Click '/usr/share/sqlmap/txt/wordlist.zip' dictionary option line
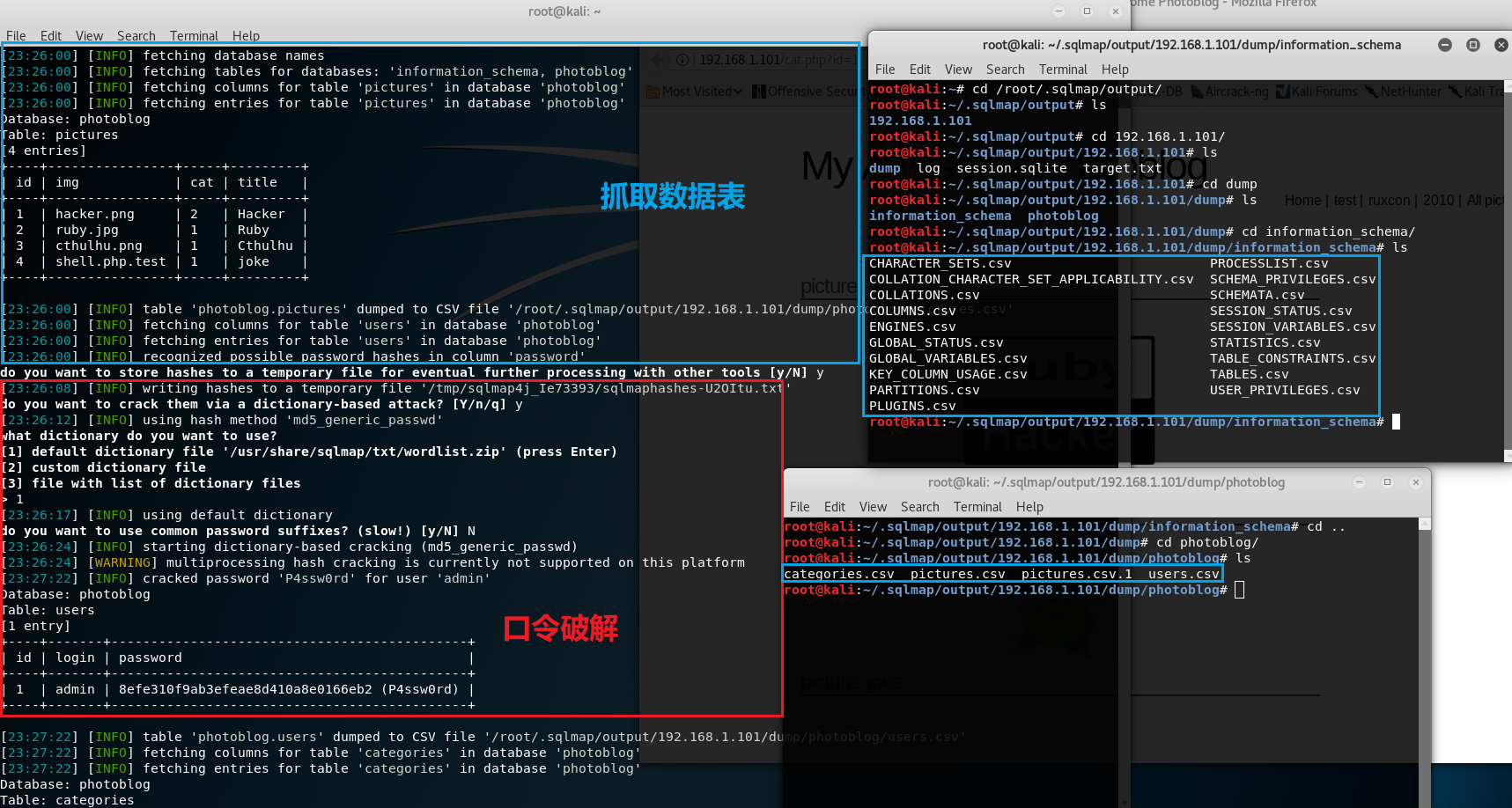This screenshot has width=1512, height=808. (309, 452)
